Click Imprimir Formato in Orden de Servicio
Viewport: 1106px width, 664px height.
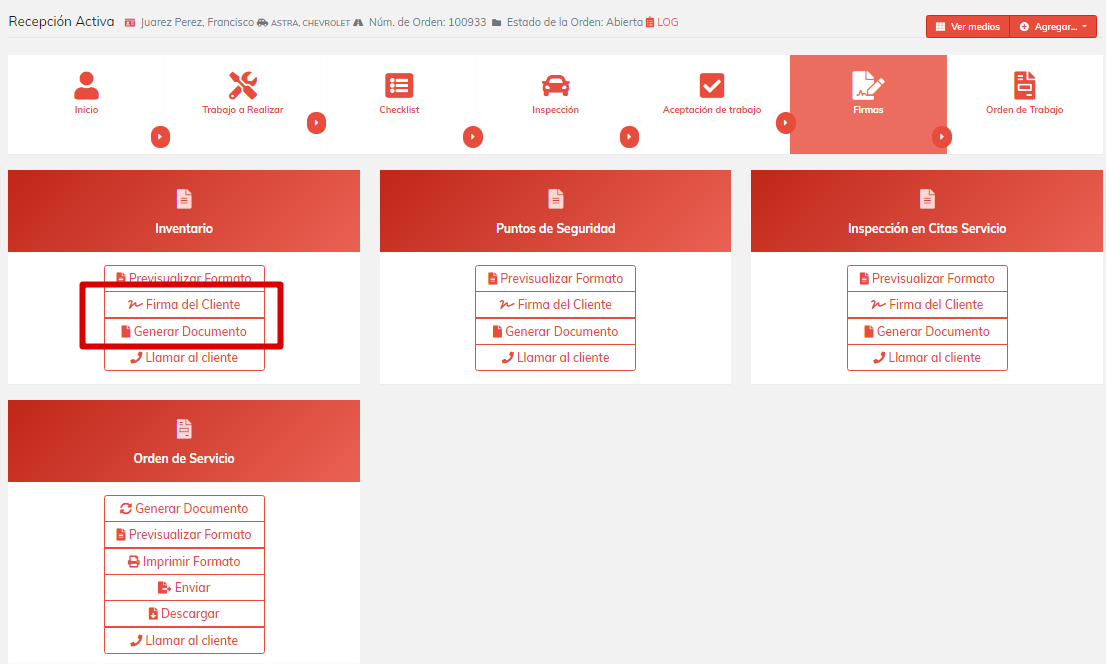184,562
